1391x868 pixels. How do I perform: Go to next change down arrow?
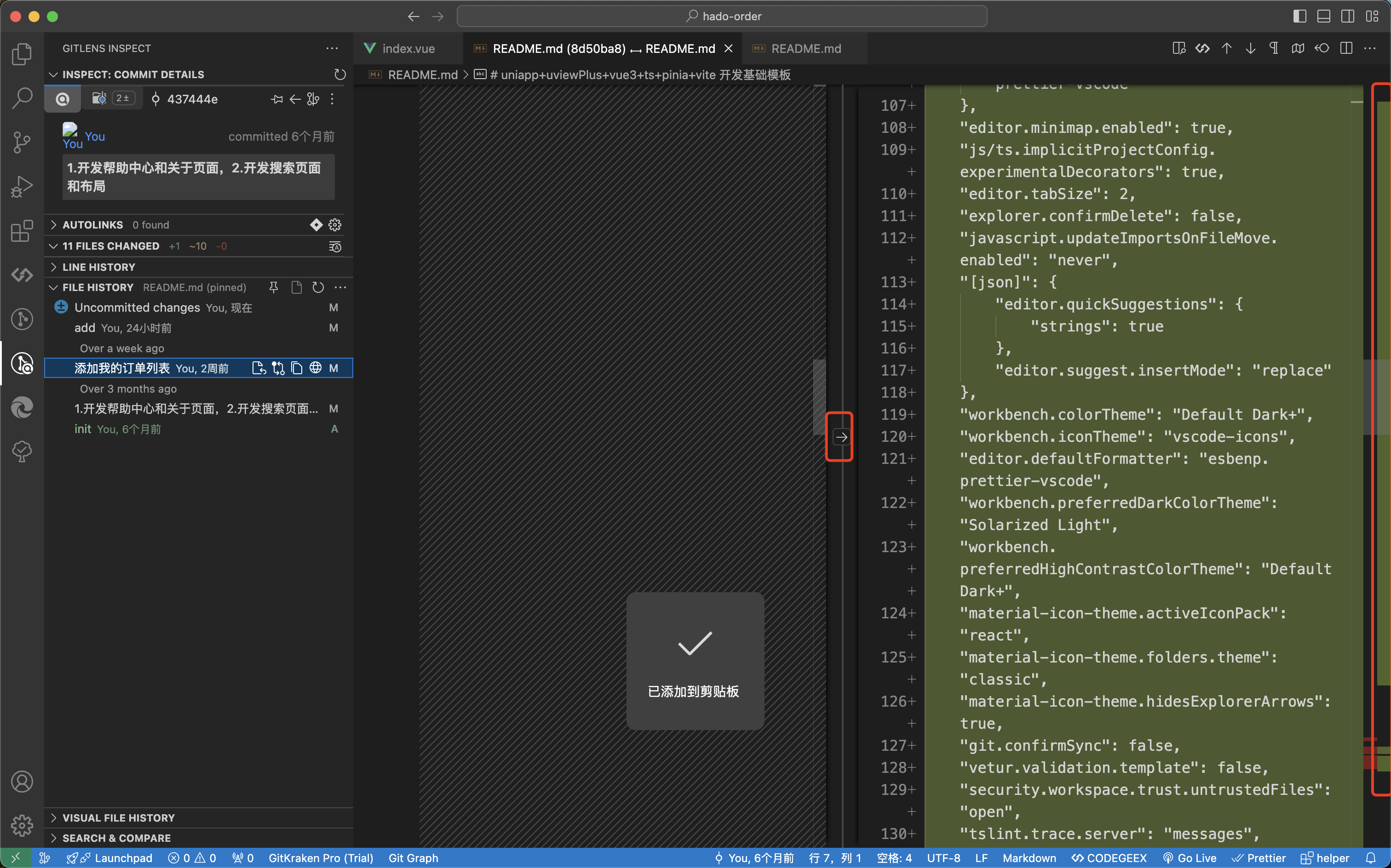coord(1250,49)
